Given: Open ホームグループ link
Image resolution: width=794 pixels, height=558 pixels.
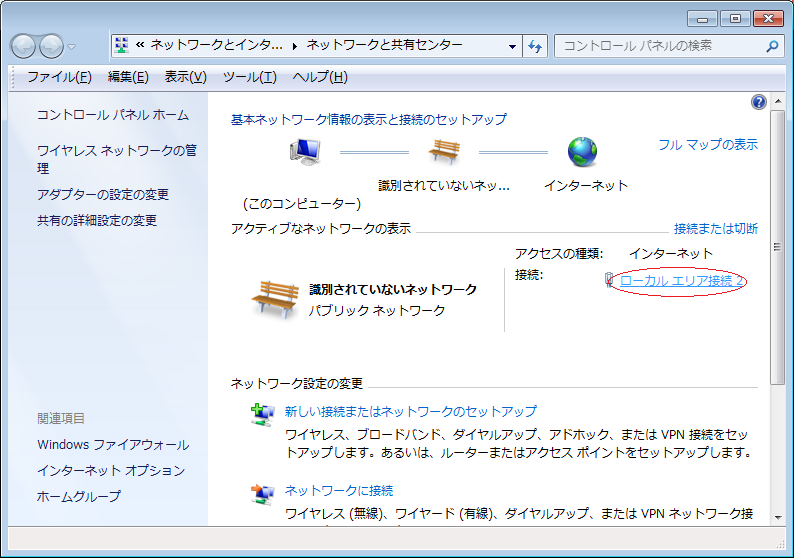Looking at the screenshot, I should click(78, 496).
